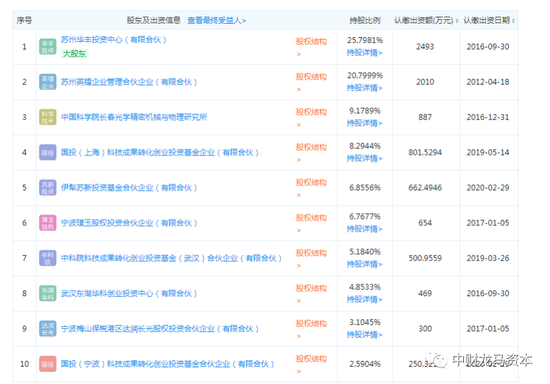Screen dimensions: 550x384
Task: Click the 苏州华丰投资中心 company logo icon
Action: (x=48, y=47)
